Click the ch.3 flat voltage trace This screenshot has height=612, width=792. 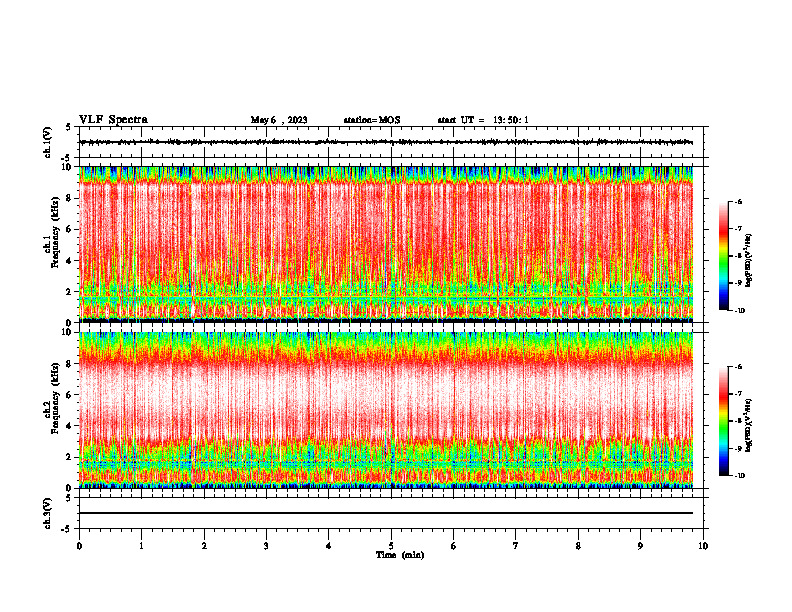[386, 513]
